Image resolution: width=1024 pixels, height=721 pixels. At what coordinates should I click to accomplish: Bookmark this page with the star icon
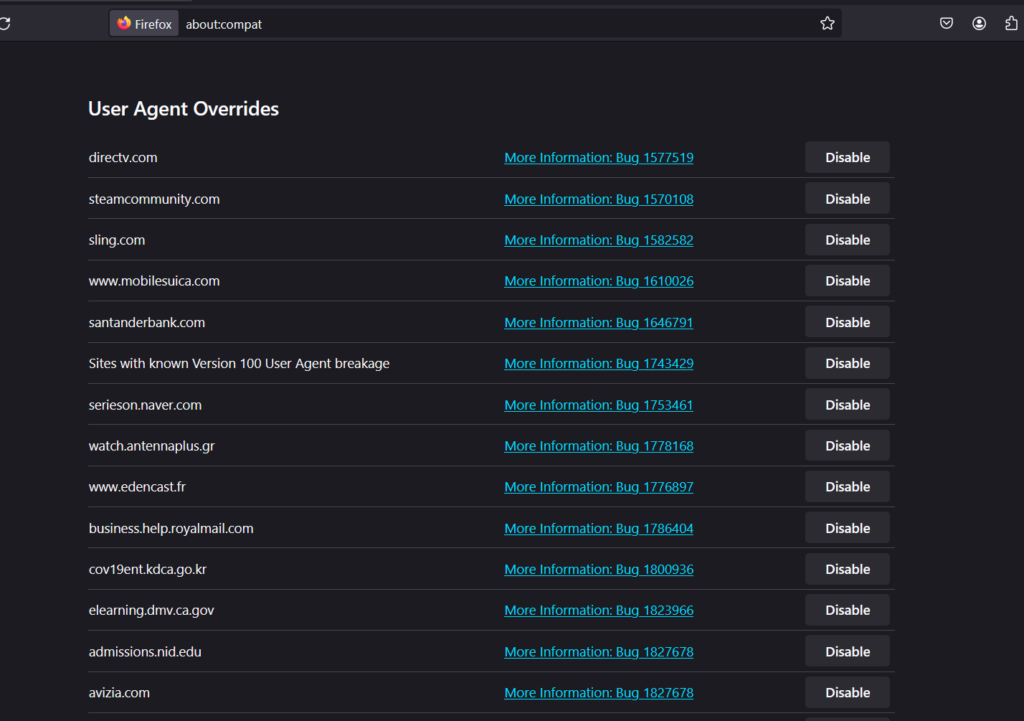(x=827, y=24)
